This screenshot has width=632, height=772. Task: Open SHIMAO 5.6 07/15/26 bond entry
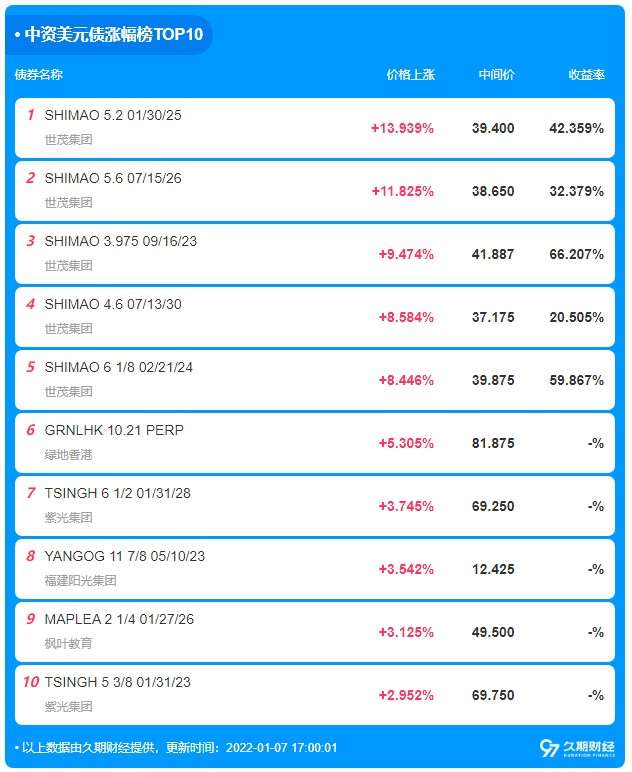click(x=315, y=191)
